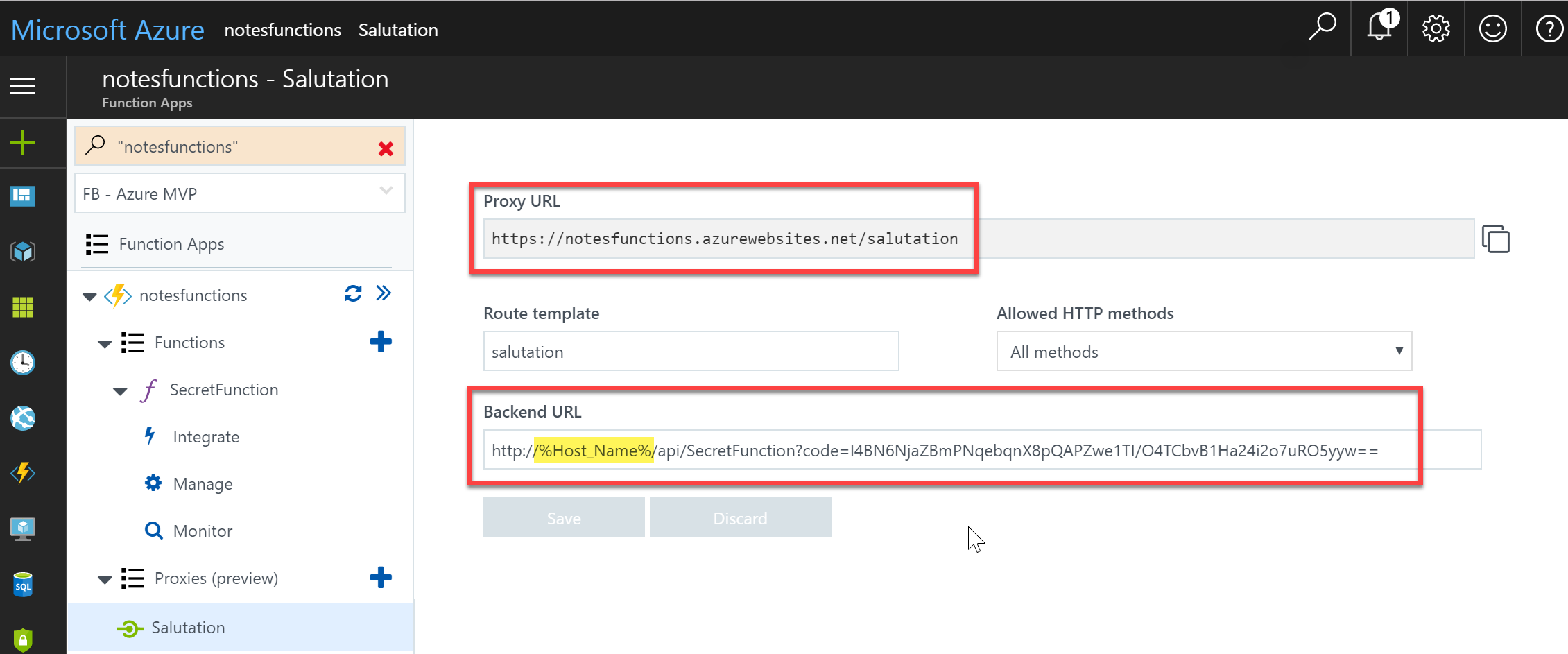Open All resources grid icon
This screenshot has width=1568, height=654.
pos(23,307)
